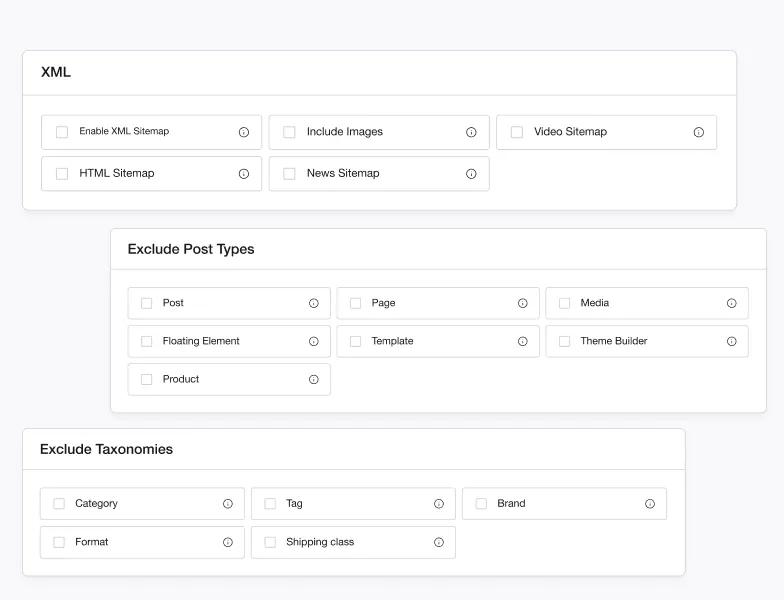Open info icon for Tag
This screenshot has width=784, height=600.
coord(438,504)
